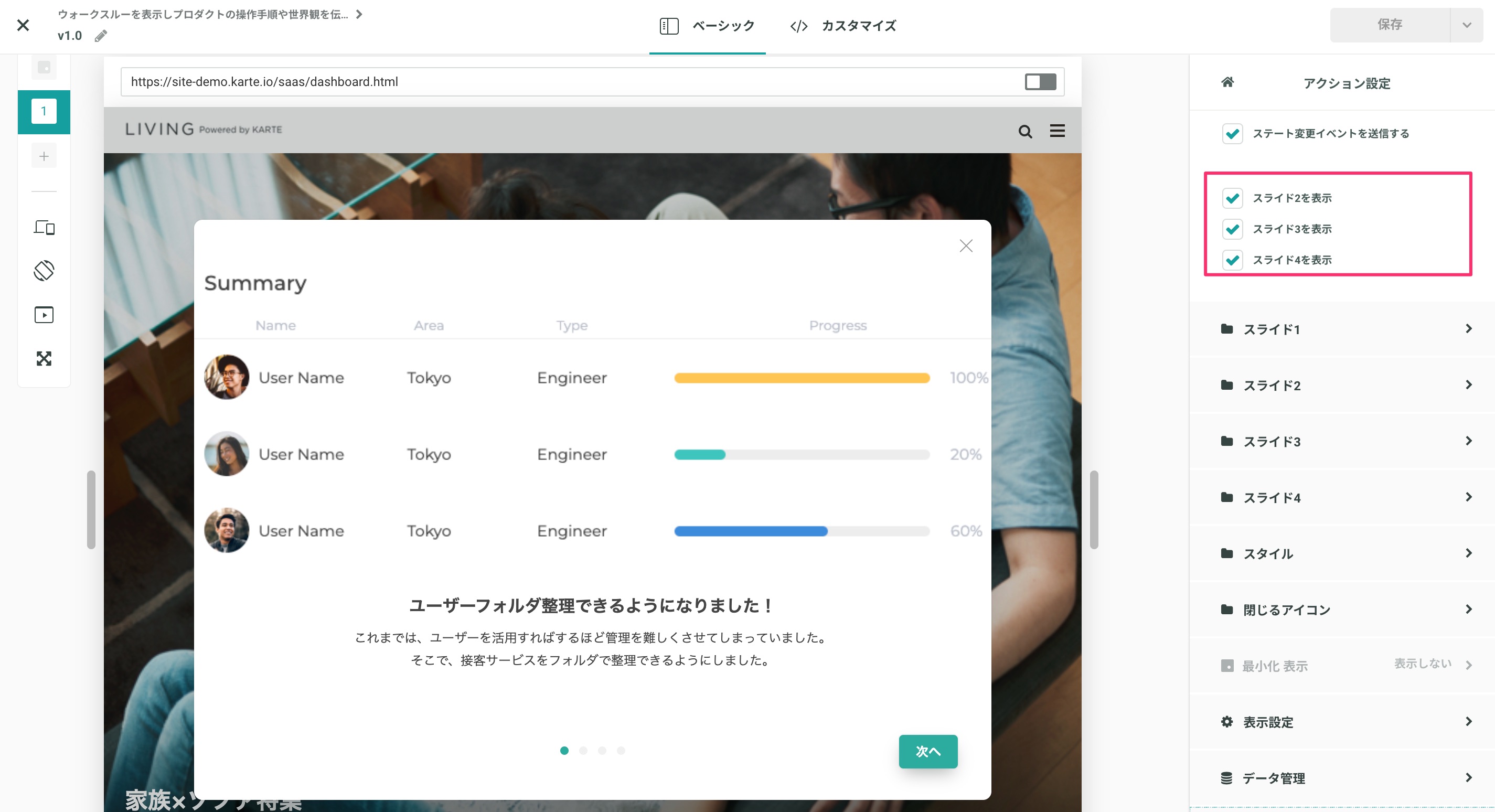
Task: Click the home icon in アクション設定 panel
Action: [1227, 82]
